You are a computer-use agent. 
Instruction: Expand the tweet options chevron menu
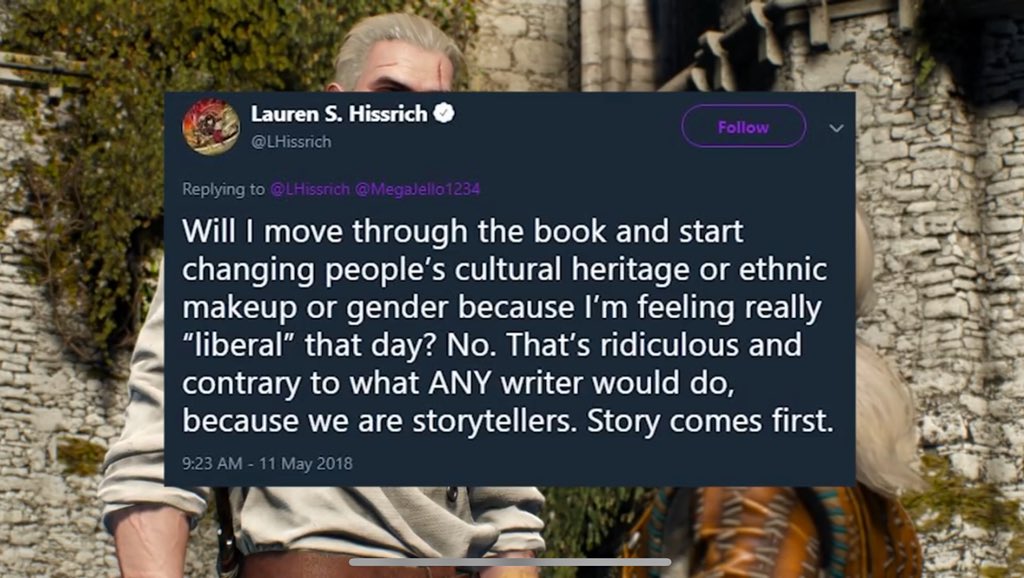837,128
